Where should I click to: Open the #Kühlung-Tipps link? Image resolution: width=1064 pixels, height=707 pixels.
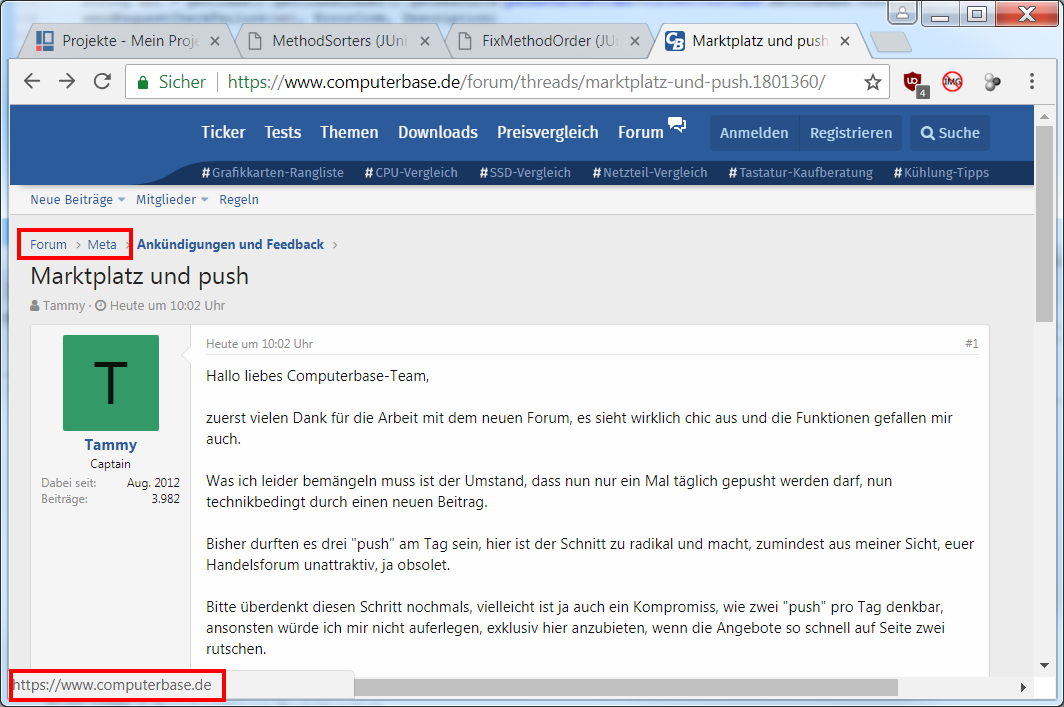coord(941,172)
